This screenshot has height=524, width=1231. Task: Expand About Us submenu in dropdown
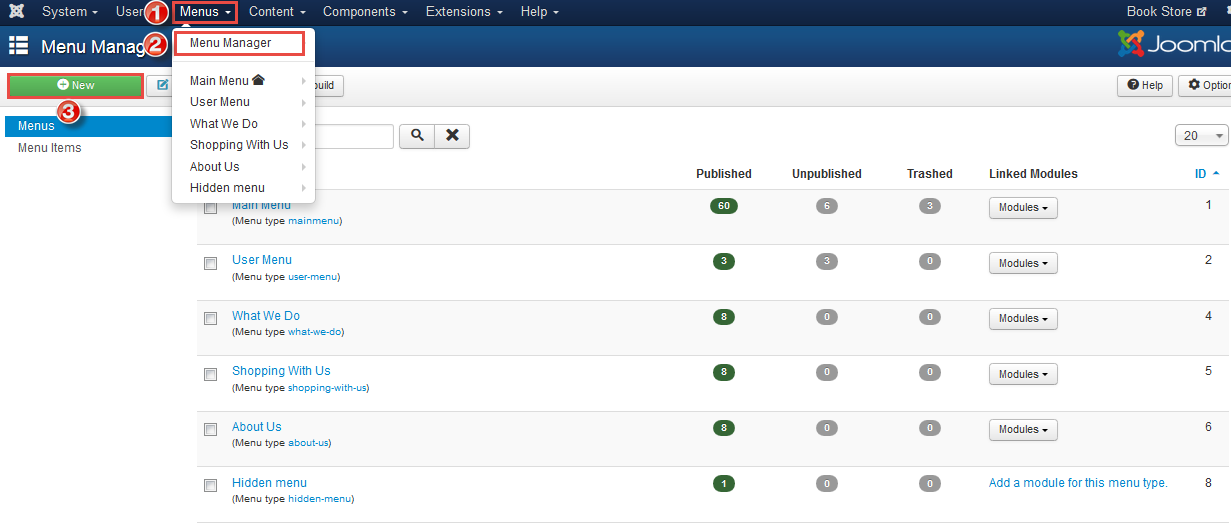click(x=244, y=167)
